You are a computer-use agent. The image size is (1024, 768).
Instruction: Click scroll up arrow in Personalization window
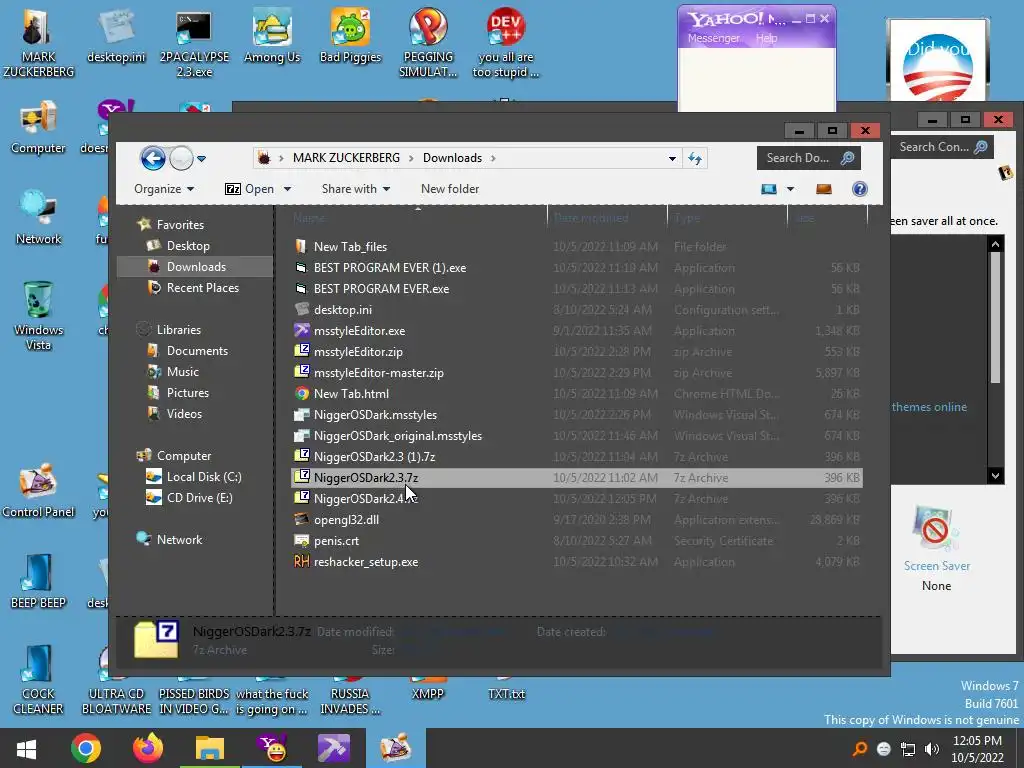click(x=995, y=244)
